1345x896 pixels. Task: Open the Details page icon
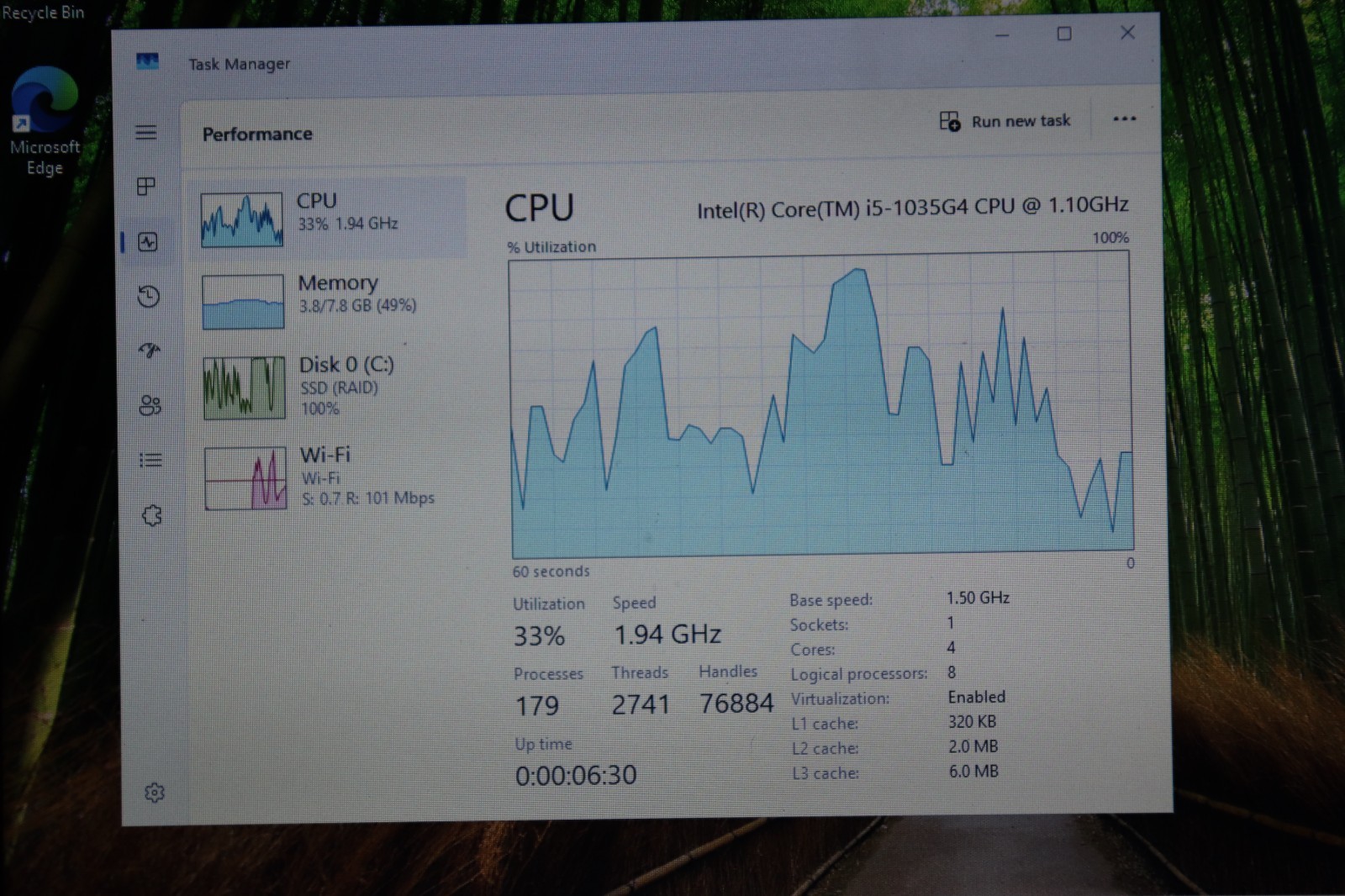pos(150,460)
